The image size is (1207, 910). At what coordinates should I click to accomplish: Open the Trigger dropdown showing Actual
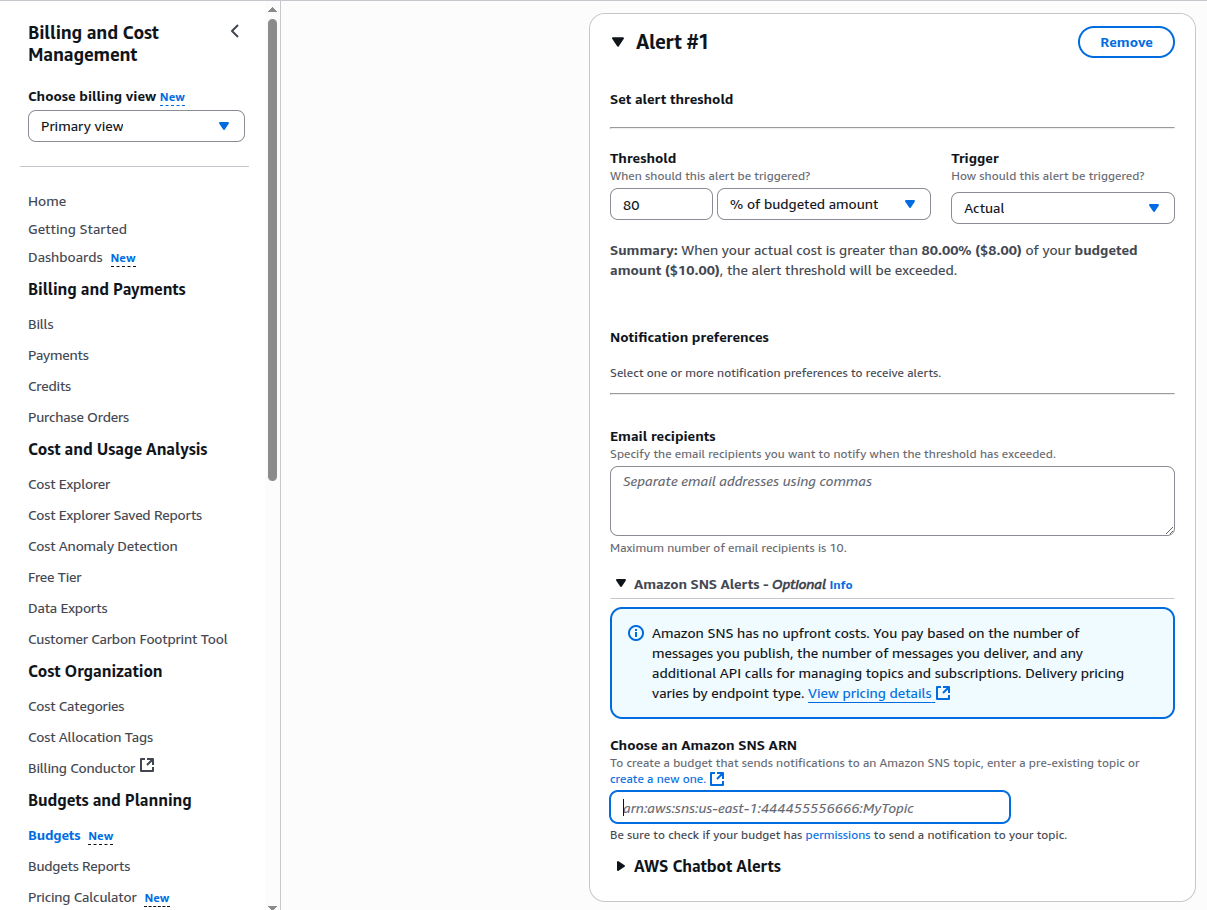(x=1062, y=208)
